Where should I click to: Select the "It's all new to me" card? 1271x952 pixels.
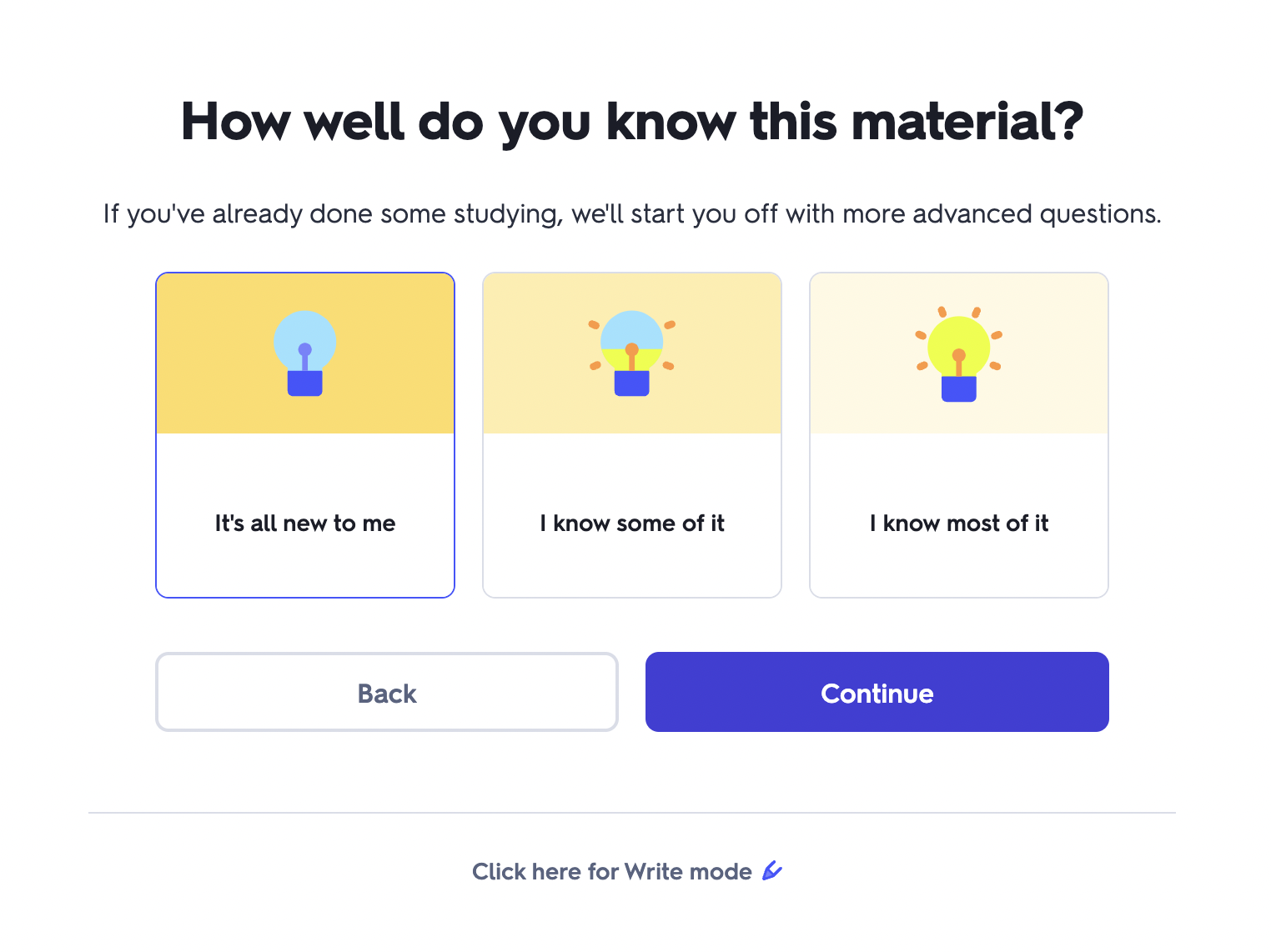pyautogui.click(x=305, y=435)
